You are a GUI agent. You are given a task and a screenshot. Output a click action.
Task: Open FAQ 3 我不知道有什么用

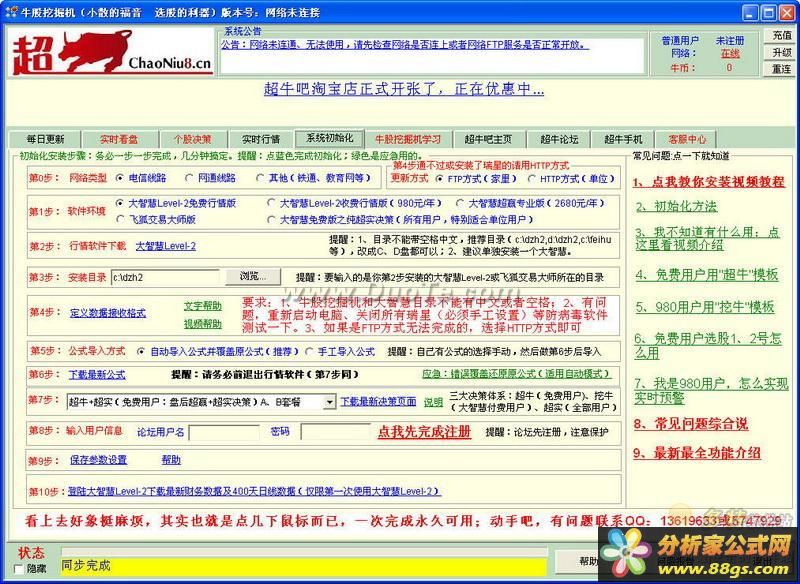tap(707, 238)
